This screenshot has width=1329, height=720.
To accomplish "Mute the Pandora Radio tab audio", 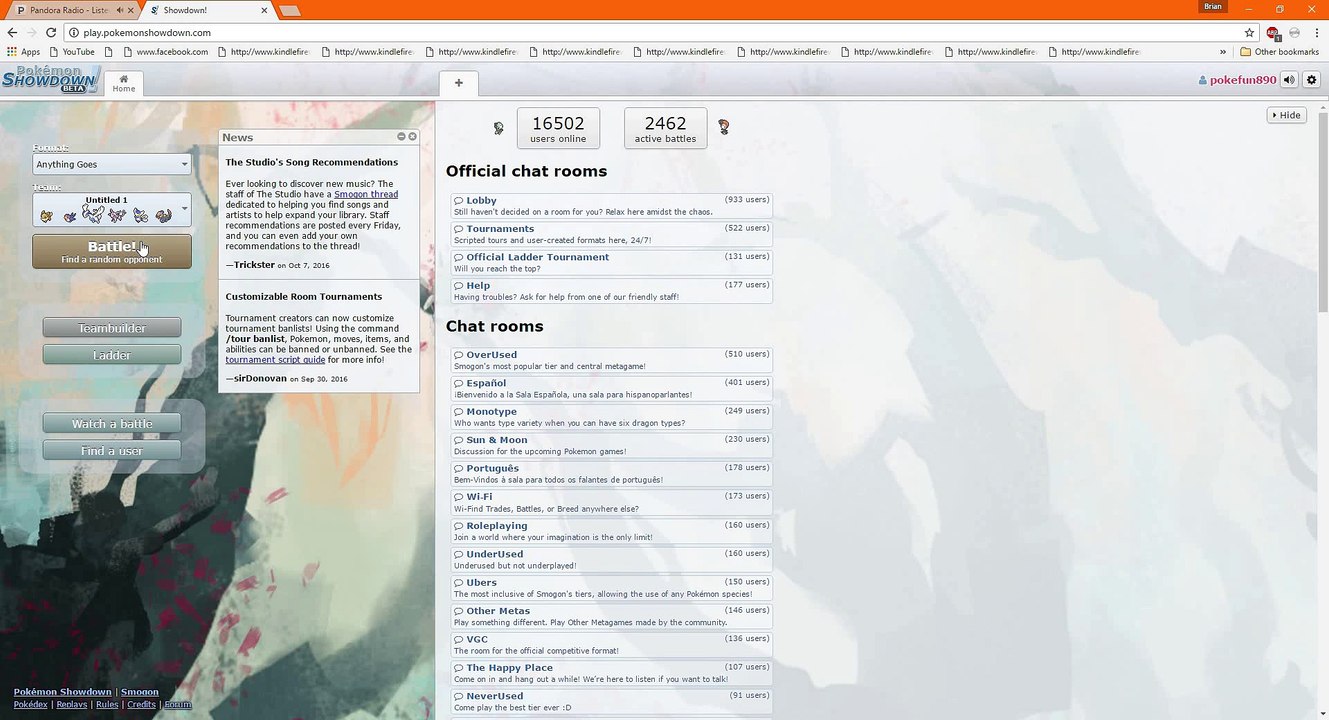I will [x=120, y=10].
